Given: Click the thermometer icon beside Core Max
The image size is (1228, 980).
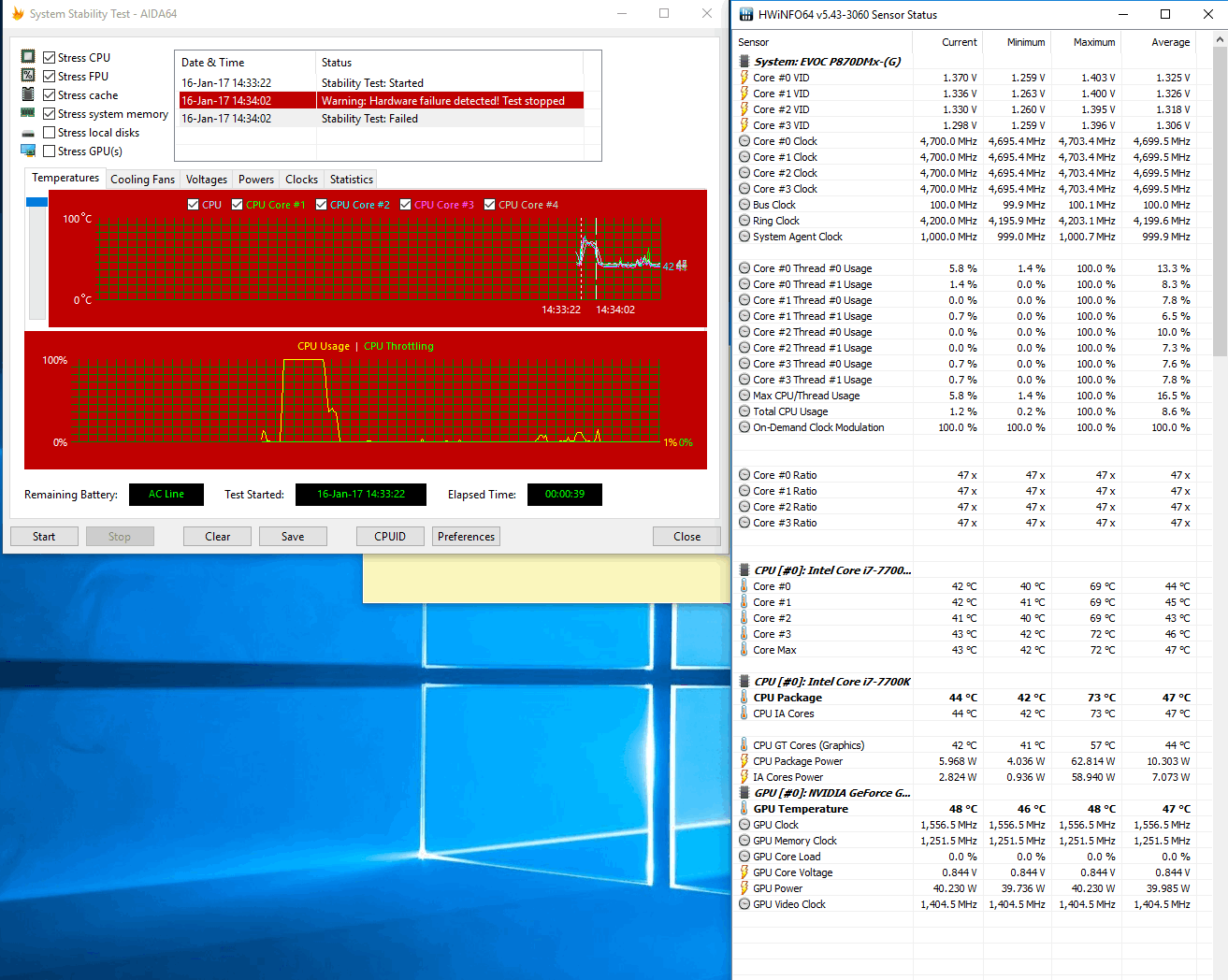Looking at the screenshot, I should [744, 650].
